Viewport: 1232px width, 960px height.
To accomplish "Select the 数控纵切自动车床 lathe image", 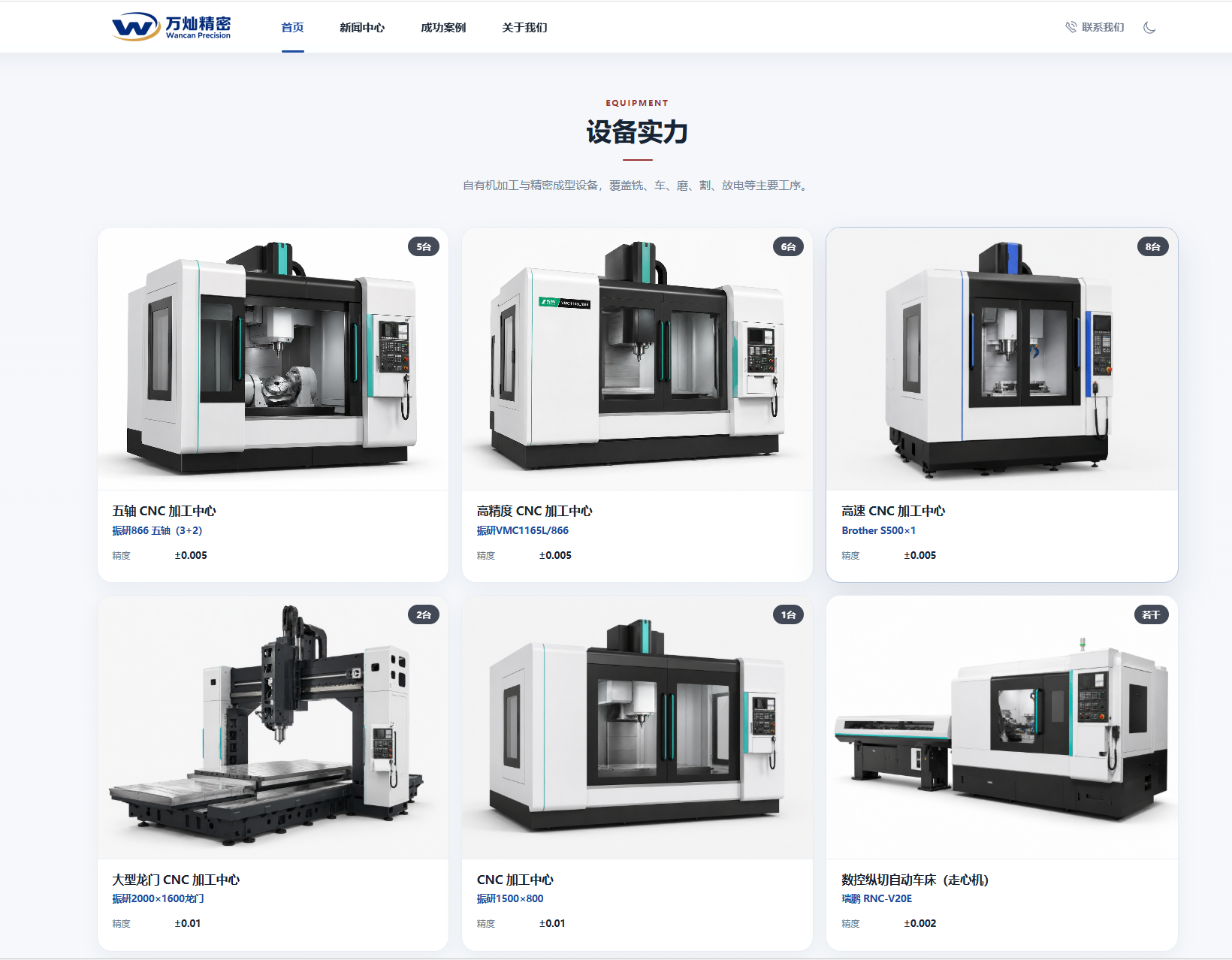I will [x=1002, y=727].
